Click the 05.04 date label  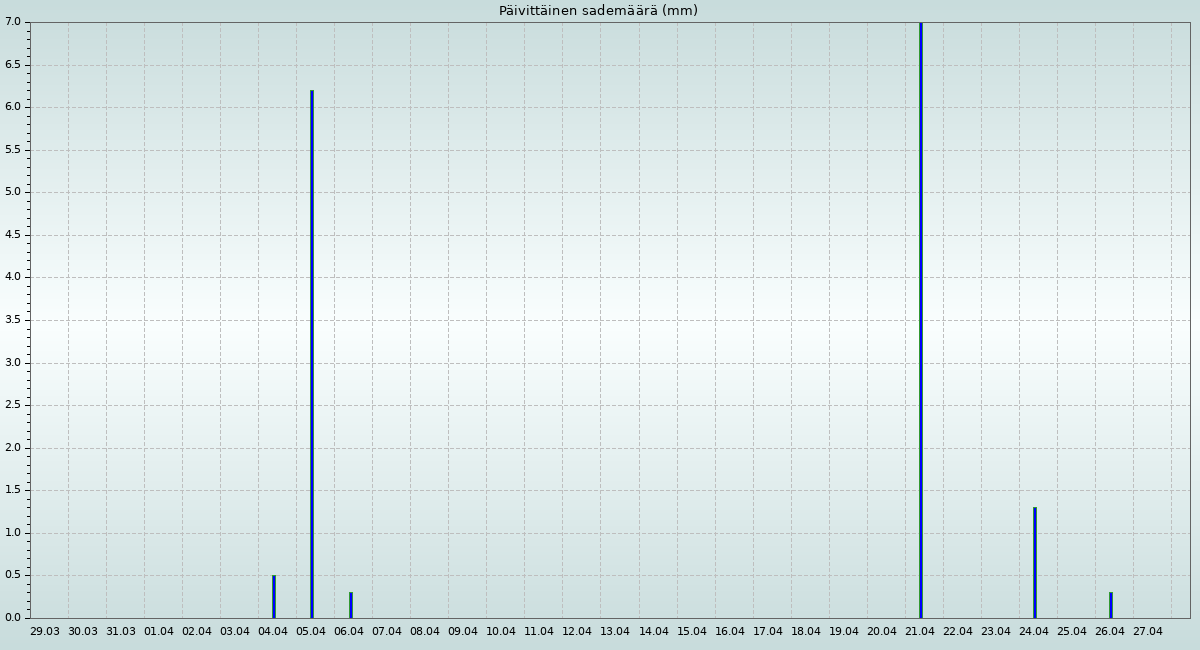click(x=311, y=631)
